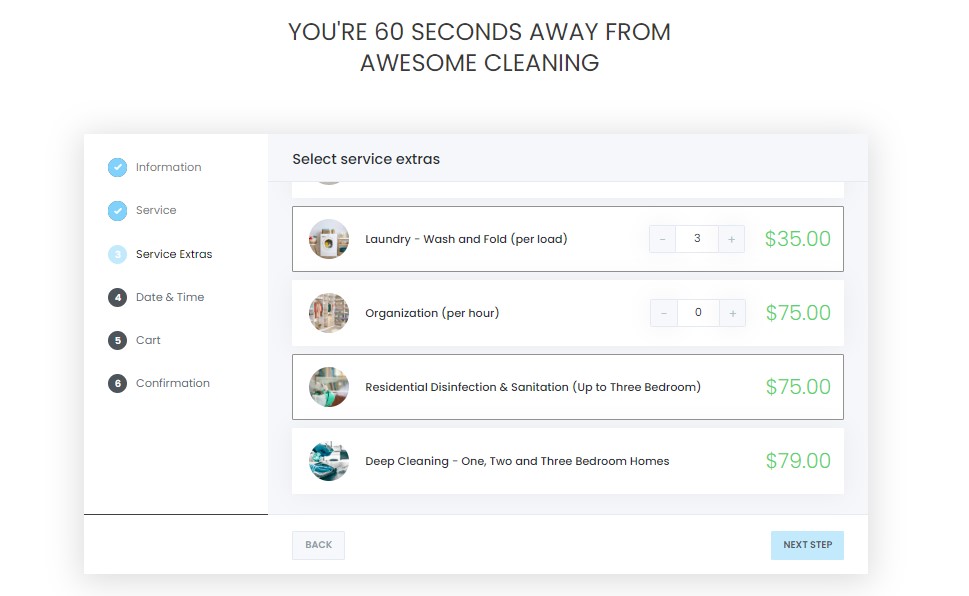Toggle Residential Disinfection & Sanitation extra
This screenshot has height=596, width=969.
(x=533, y=387)
